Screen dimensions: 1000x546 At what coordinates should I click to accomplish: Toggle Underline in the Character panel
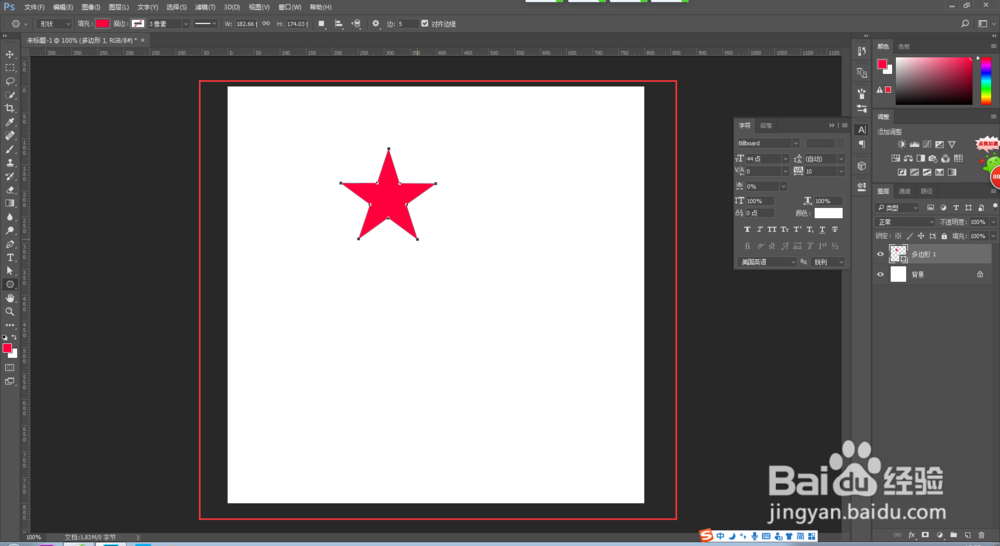822,230
